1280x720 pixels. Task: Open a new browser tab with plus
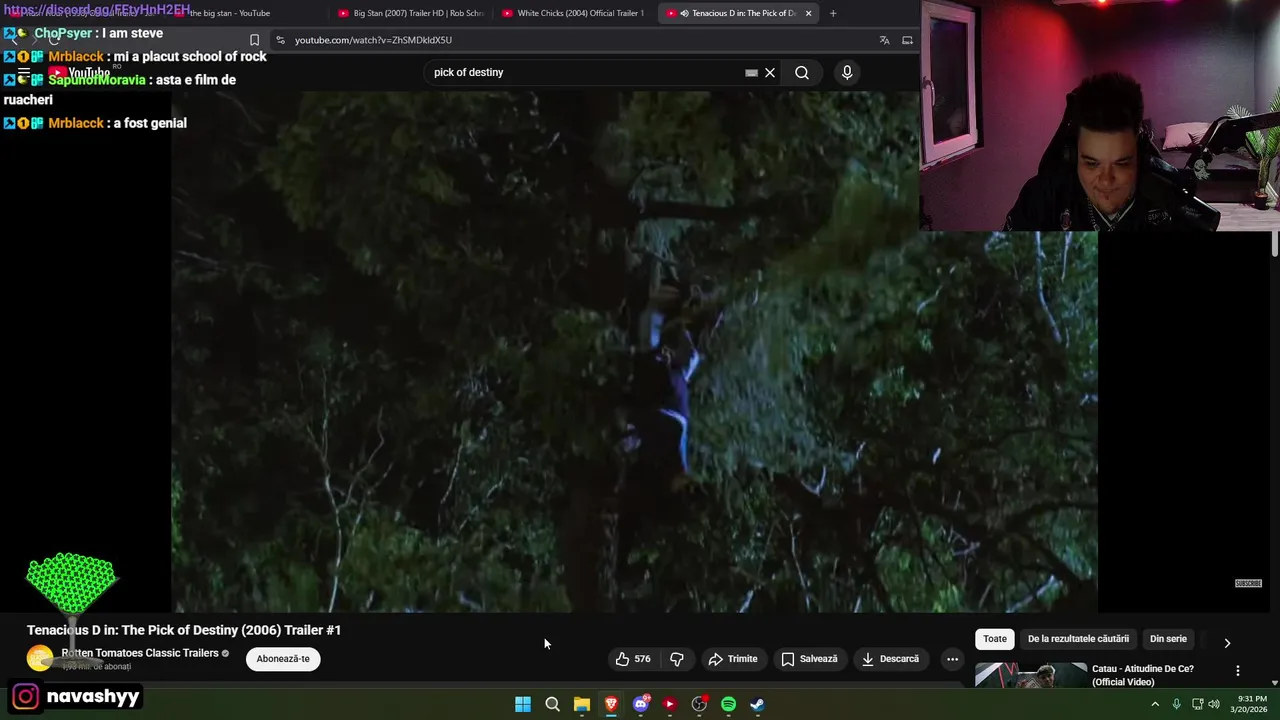833,13
